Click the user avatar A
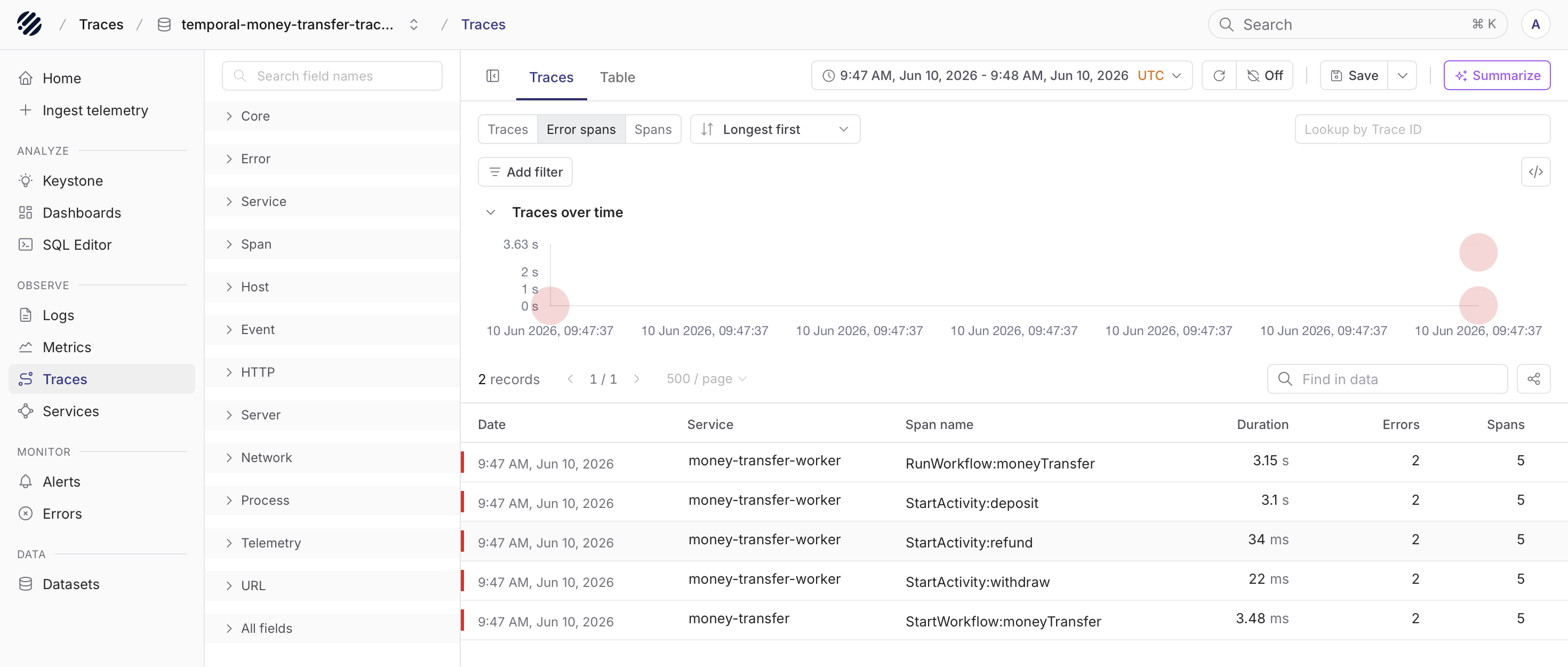 (1535, 25)
